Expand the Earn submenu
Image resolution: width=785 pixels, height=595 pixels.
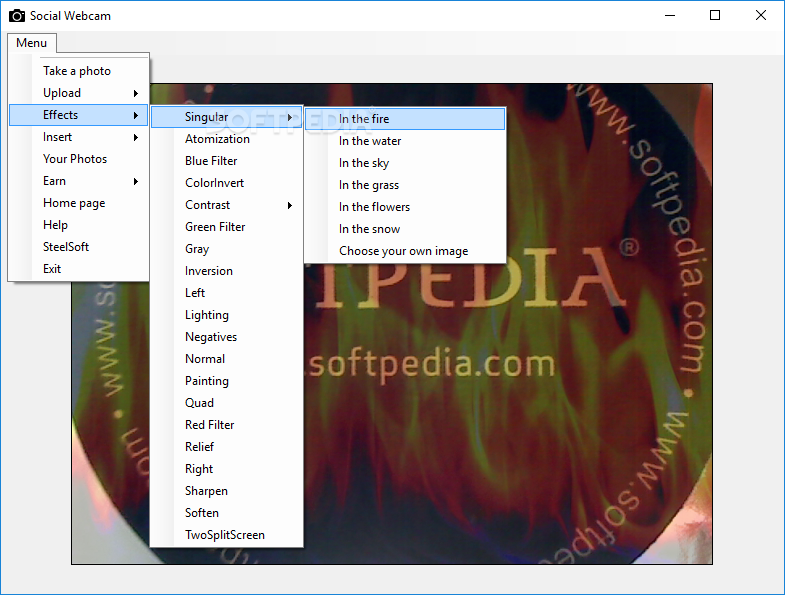coord(79,181)
